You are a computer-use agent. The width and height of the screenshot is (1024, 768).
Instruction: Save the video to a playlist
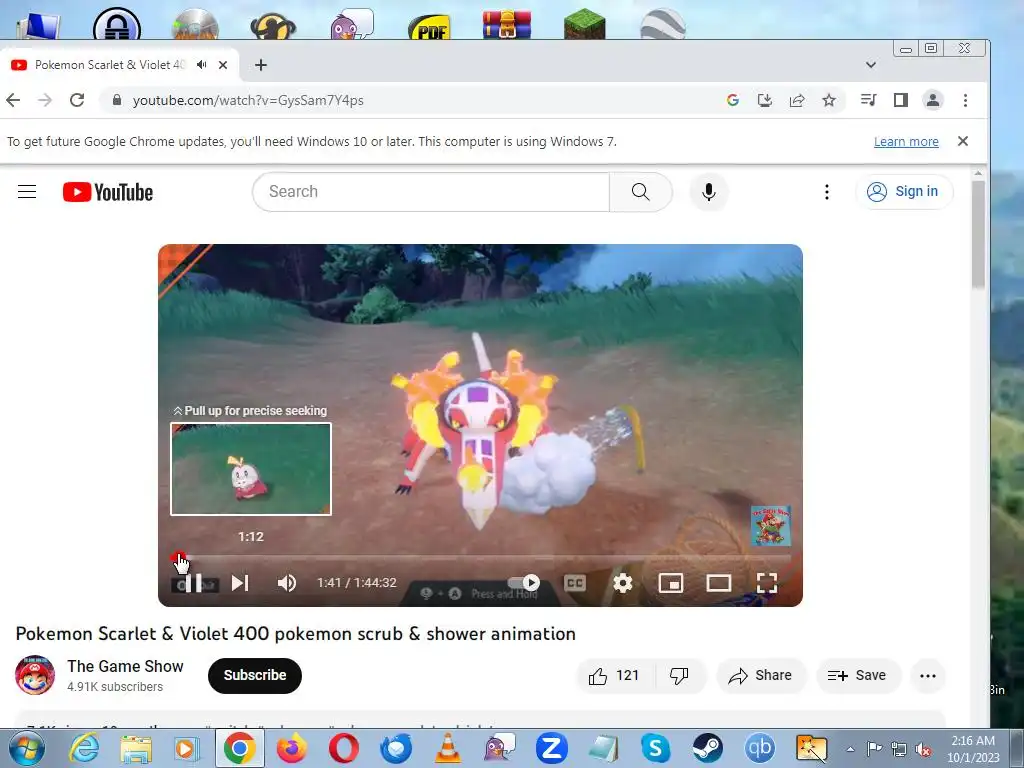pyautogui.click(x=858, y=675)
